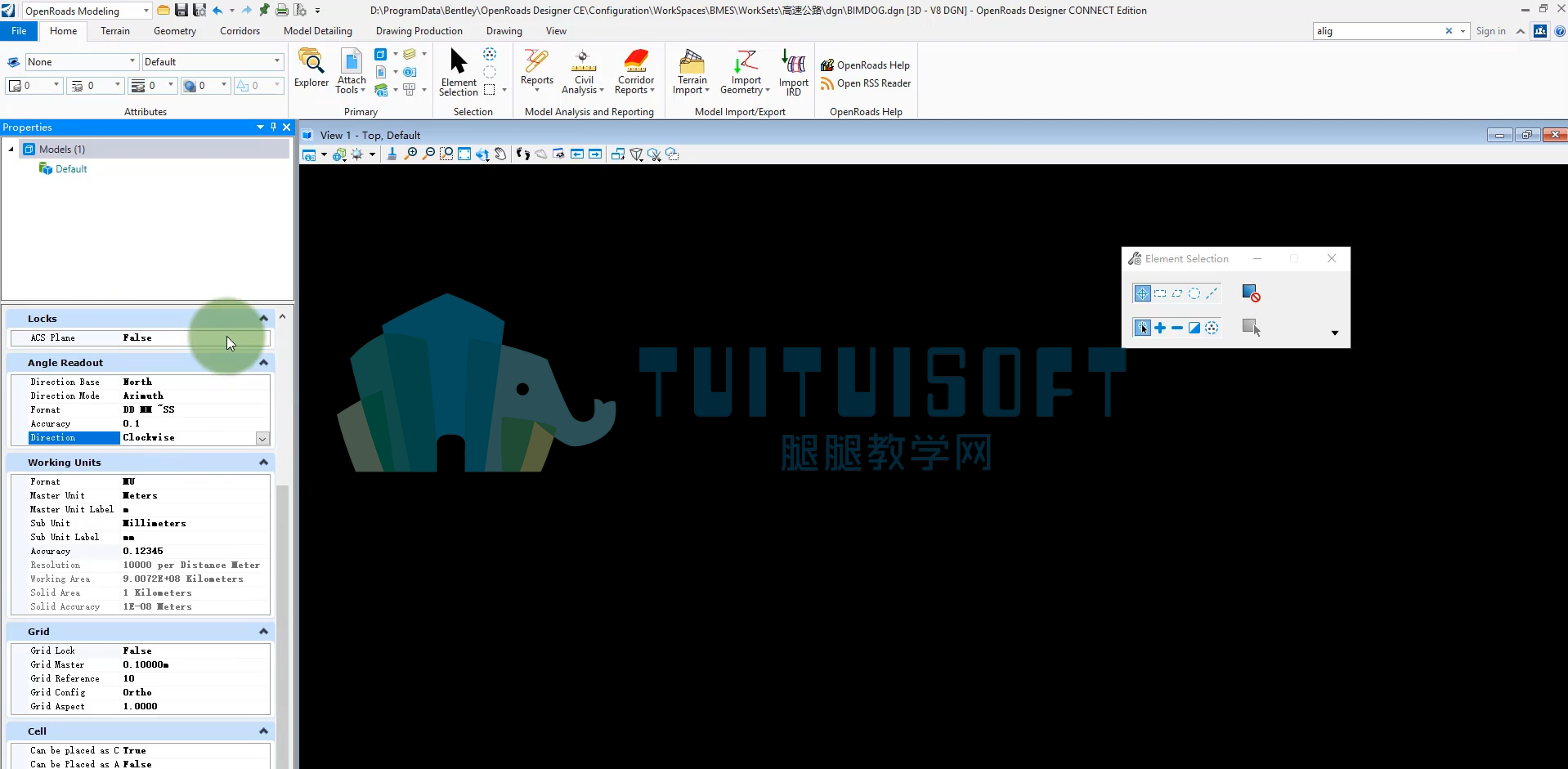Select the Pan View hand tool
The width and height of the screenshot is (1568, 769).
[500, 154]
